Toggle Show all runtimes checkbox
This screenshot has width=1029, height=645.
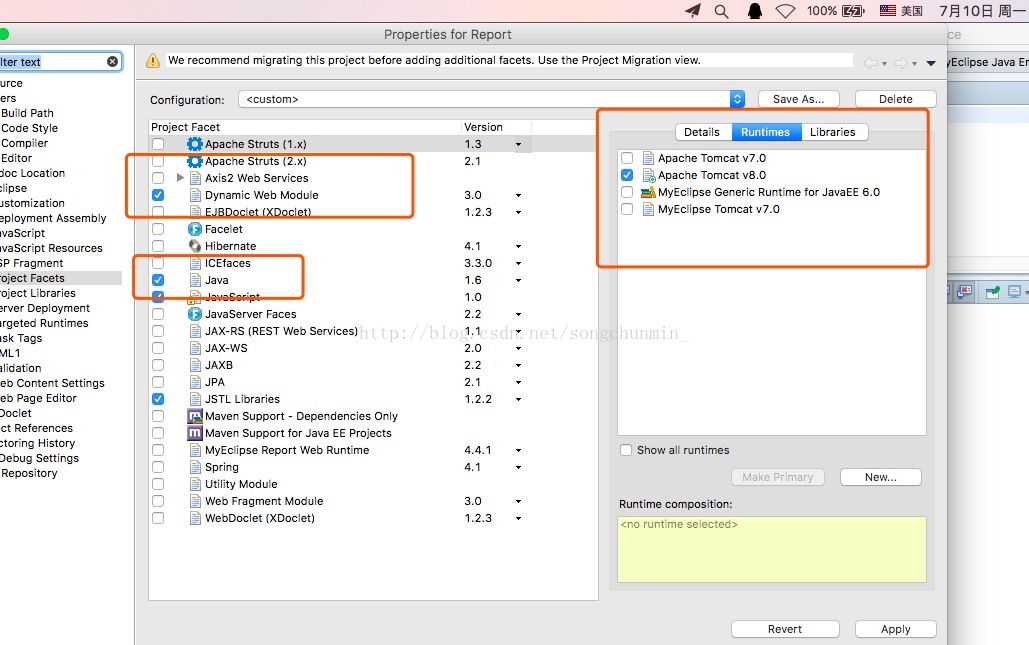(626, 450)
